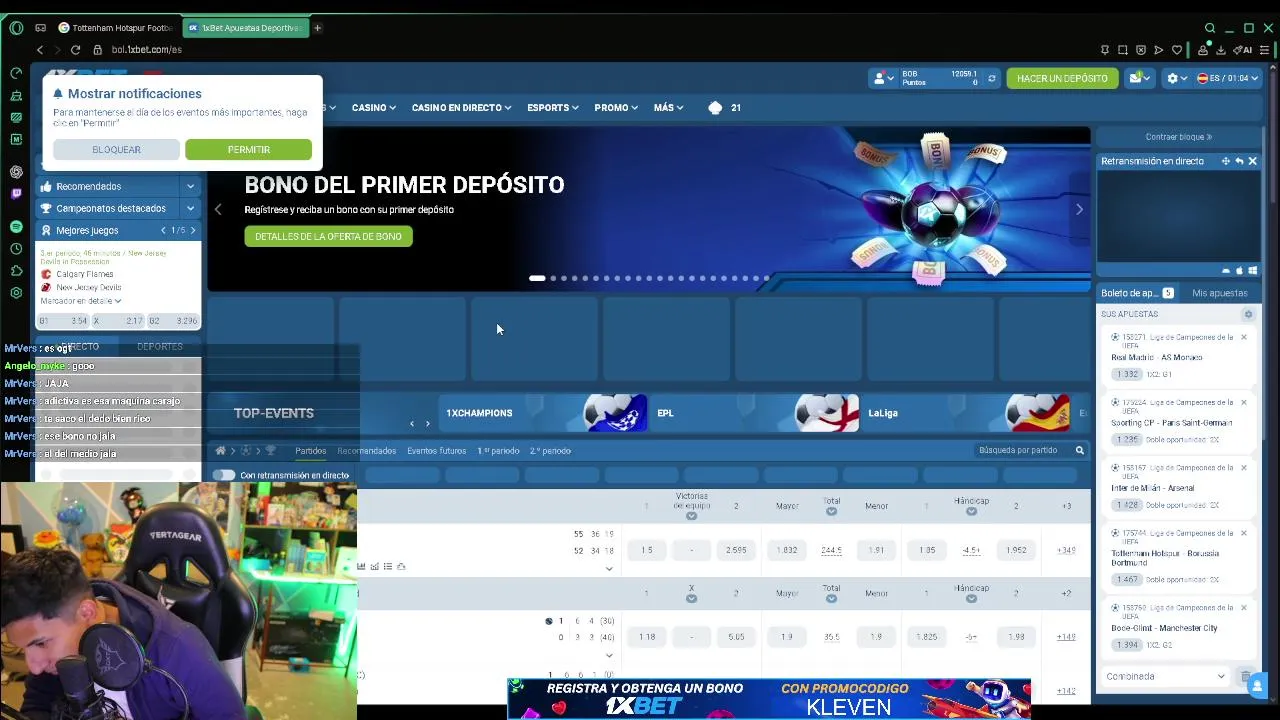The width and height of the screenshot is (1280, 720).
Task: Open the account profile dropdown
Action: (x=884, y=78)
